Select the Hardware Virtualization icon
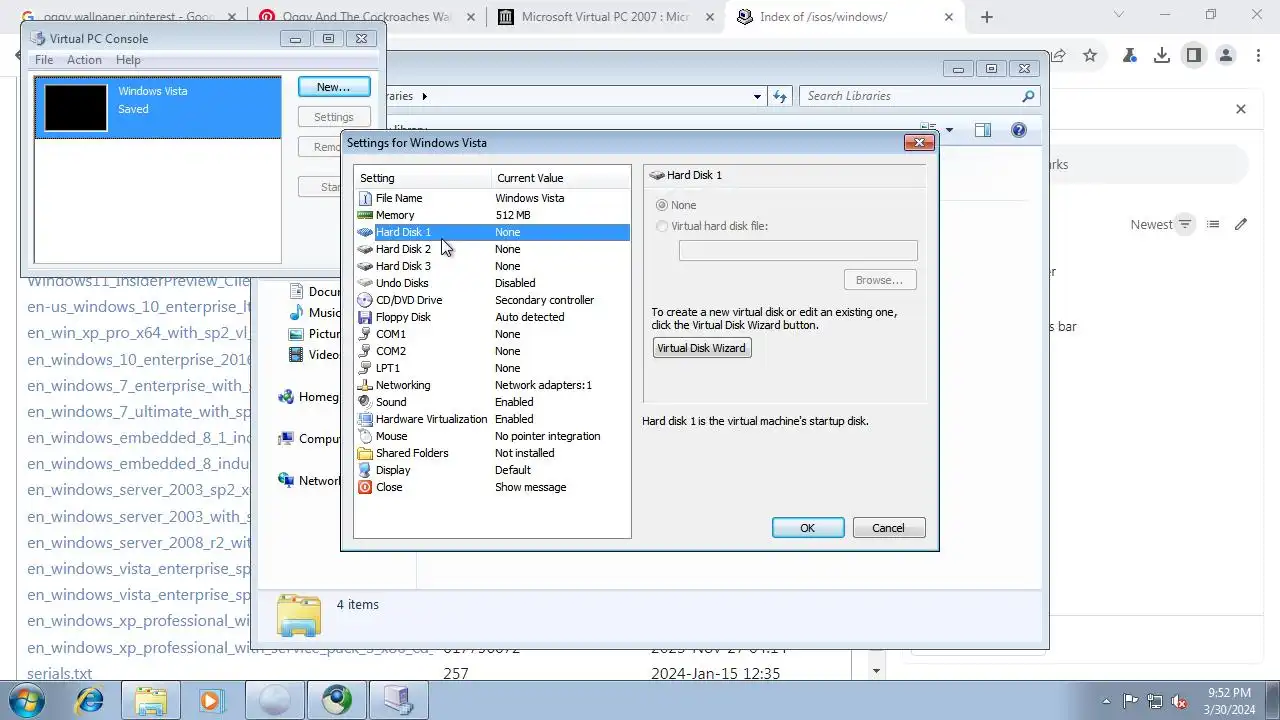Image resolution: width=1280 pixels, height=720 pixels. pos(365,419)
